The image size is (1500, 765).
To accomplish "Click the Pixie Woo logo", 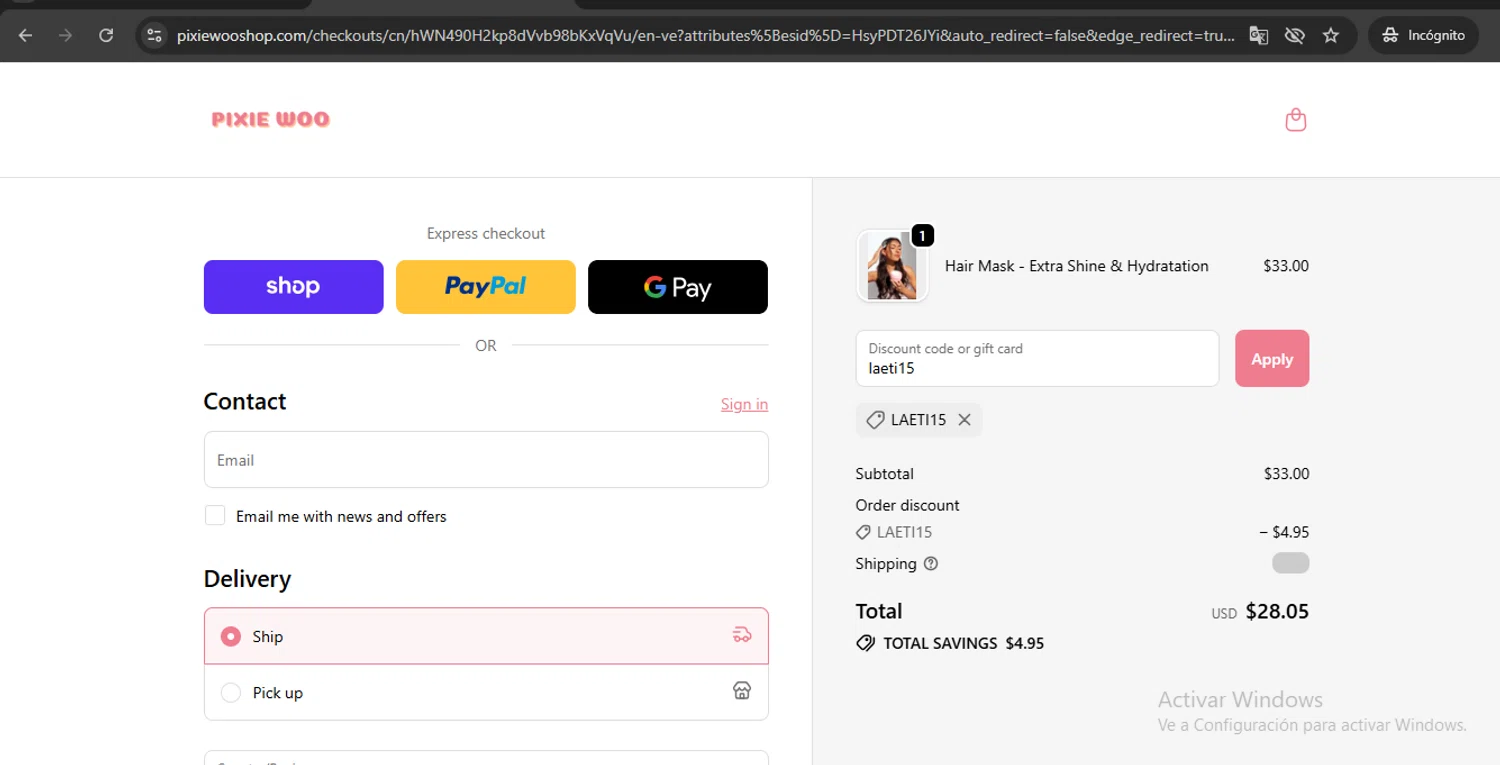I will click(271, 119).
